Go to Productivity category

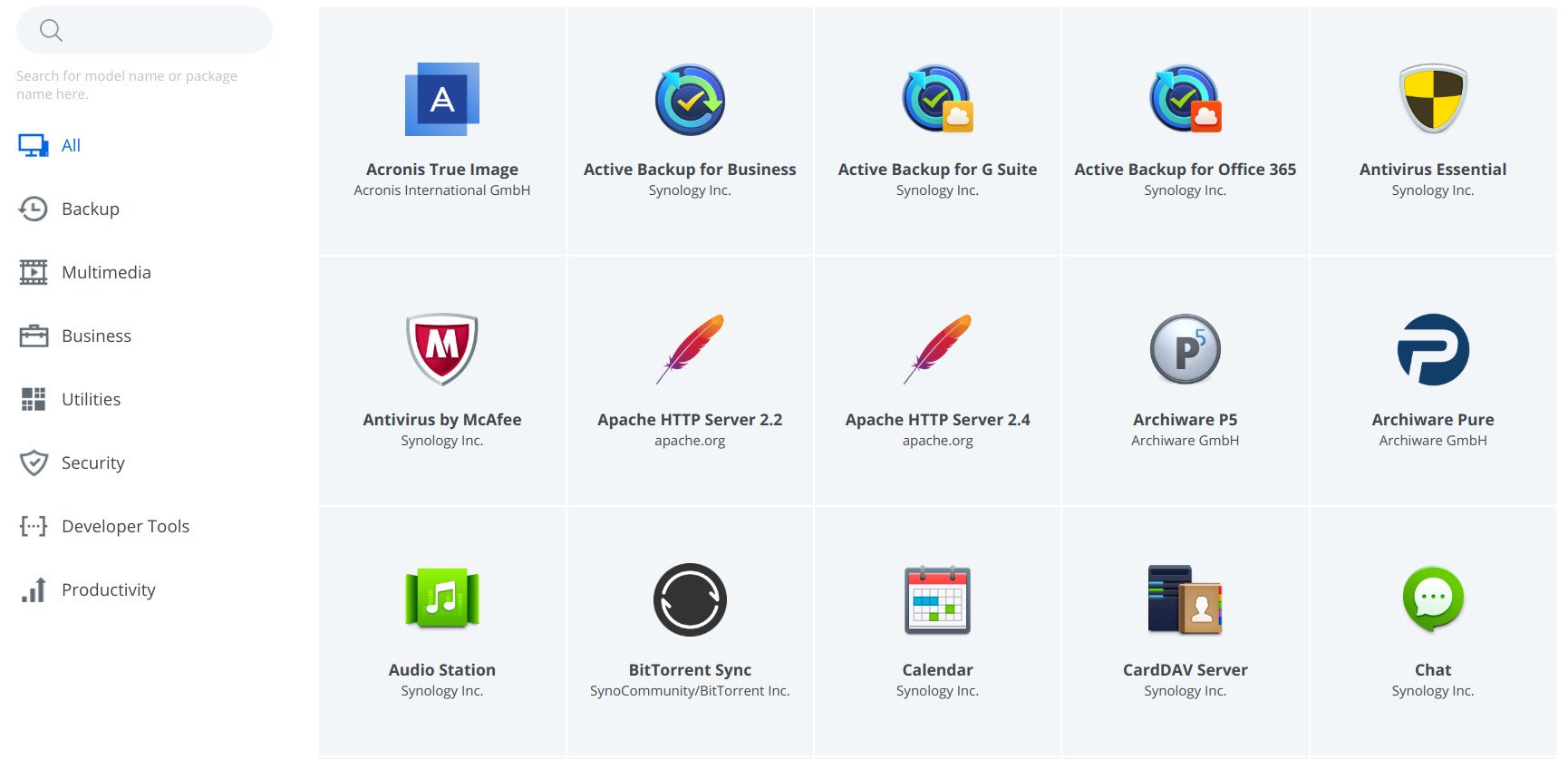click(108, 589)
